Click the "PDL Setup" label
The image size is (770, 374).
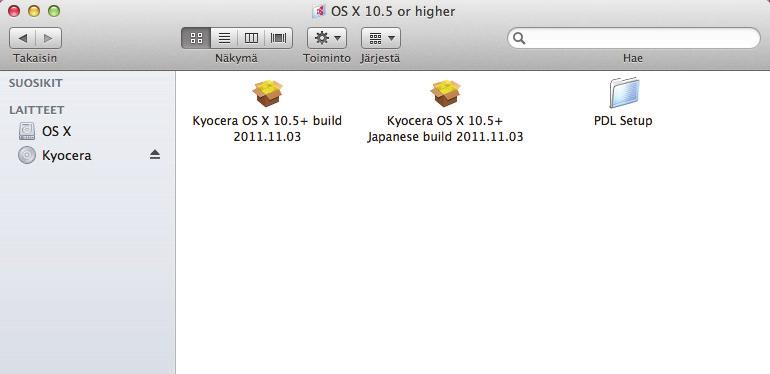click(623, 121)
